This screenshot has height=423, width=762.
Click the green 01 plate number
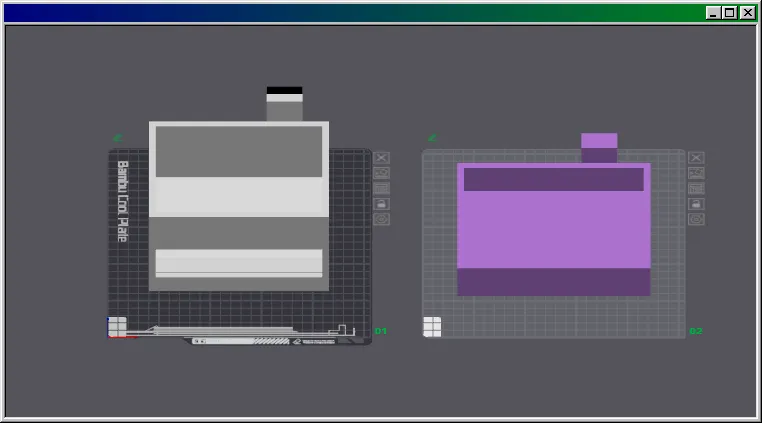(x=381, y=331)
